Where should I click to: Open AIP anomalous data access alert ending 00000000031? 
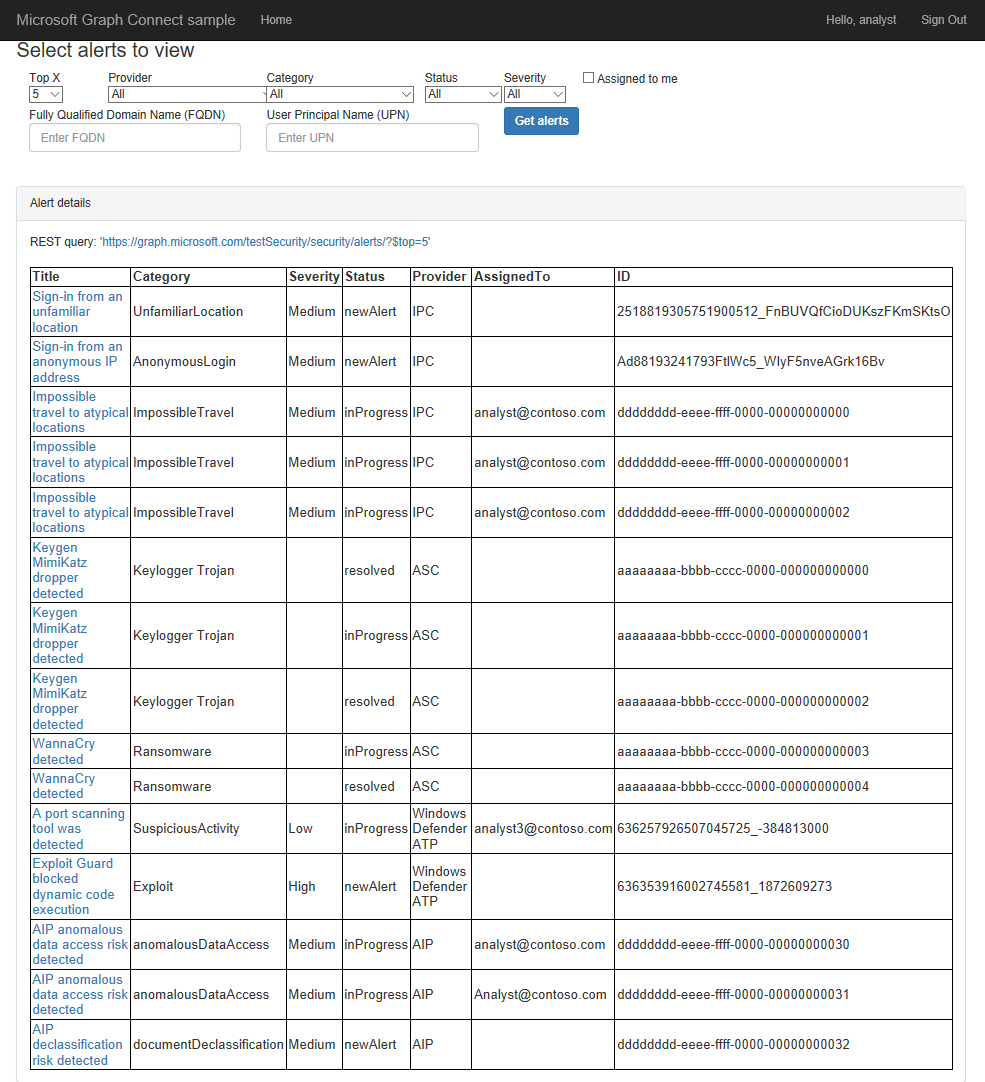[80, 994]
